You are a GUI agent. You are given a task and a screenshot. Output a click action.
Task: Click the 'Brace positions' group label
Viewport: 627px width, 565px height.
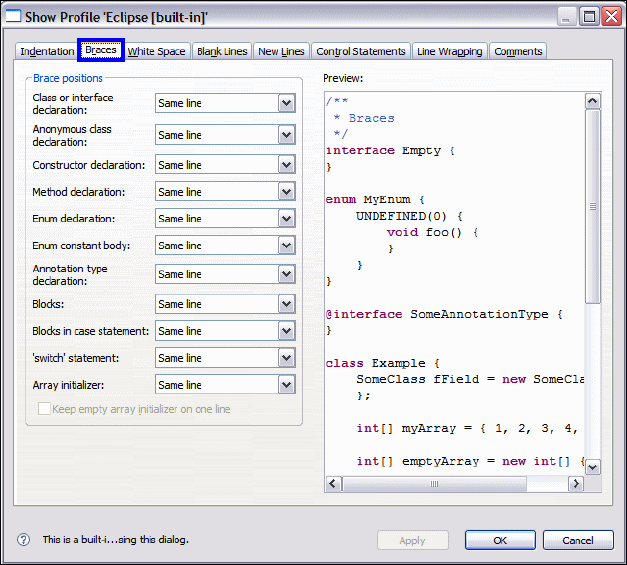pos(68,78)
